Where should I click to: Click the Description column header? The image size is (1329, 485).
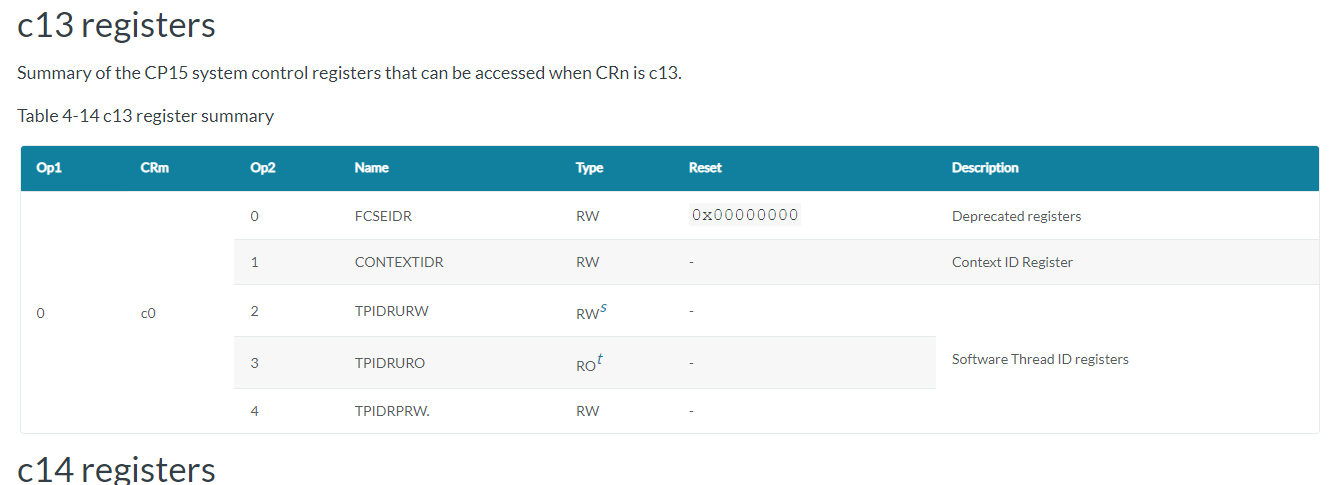[985, 168]
